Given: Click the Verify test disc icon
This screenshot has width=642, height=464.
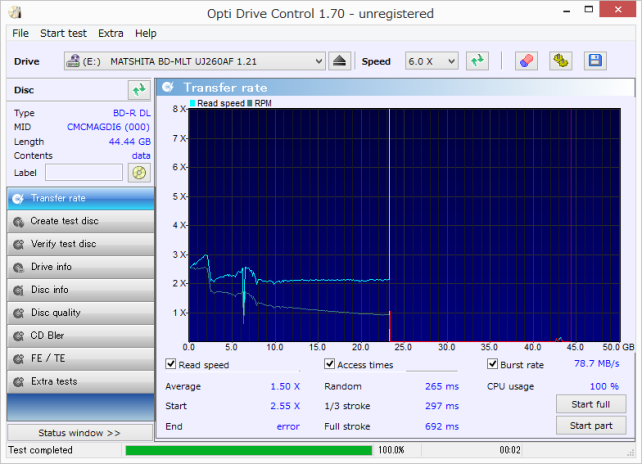Looking at the screenshot, I should click(x=18, y=244).
